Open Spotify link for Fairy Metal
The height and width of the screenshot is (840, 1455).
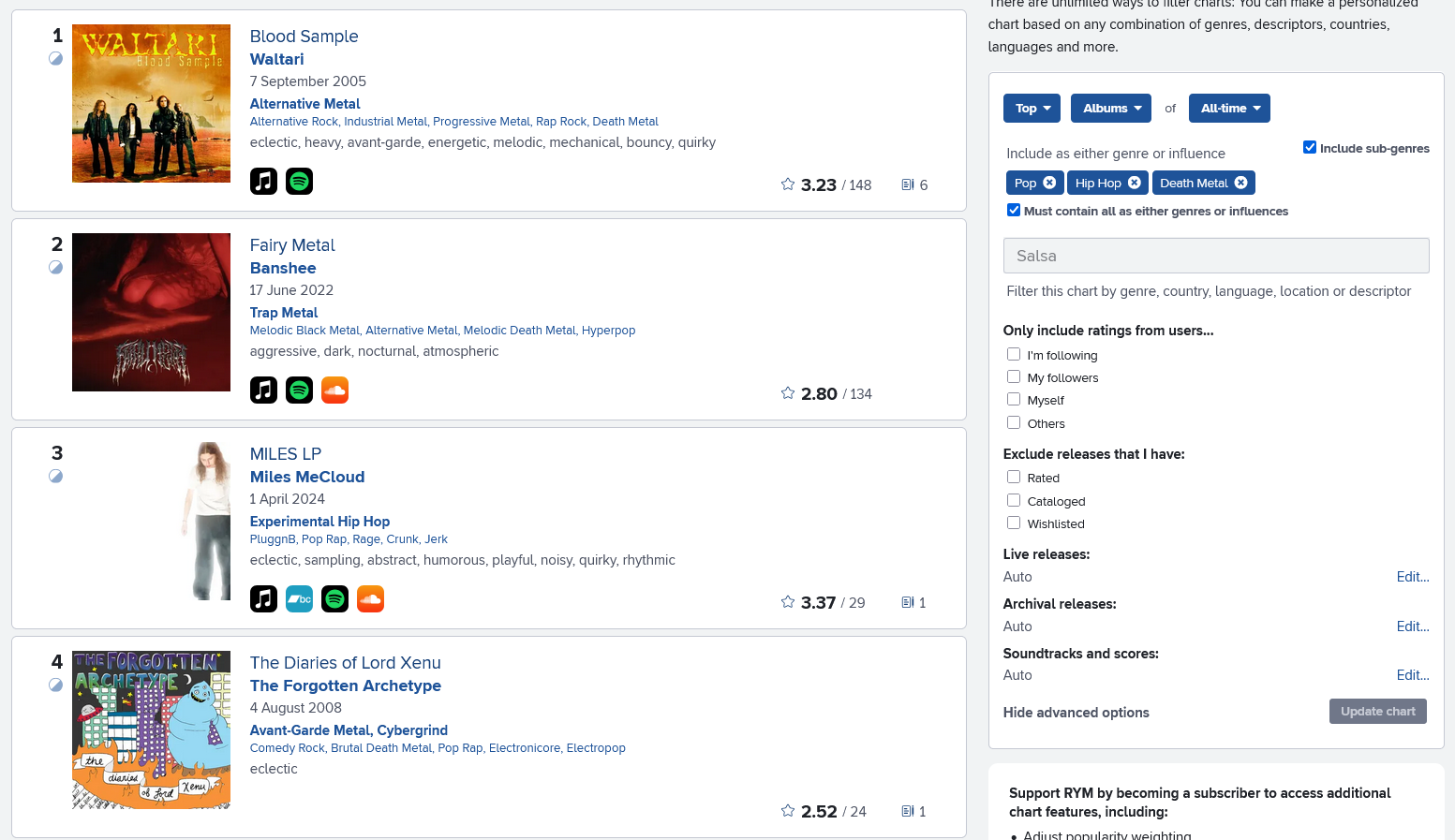[x=299, y=390]
